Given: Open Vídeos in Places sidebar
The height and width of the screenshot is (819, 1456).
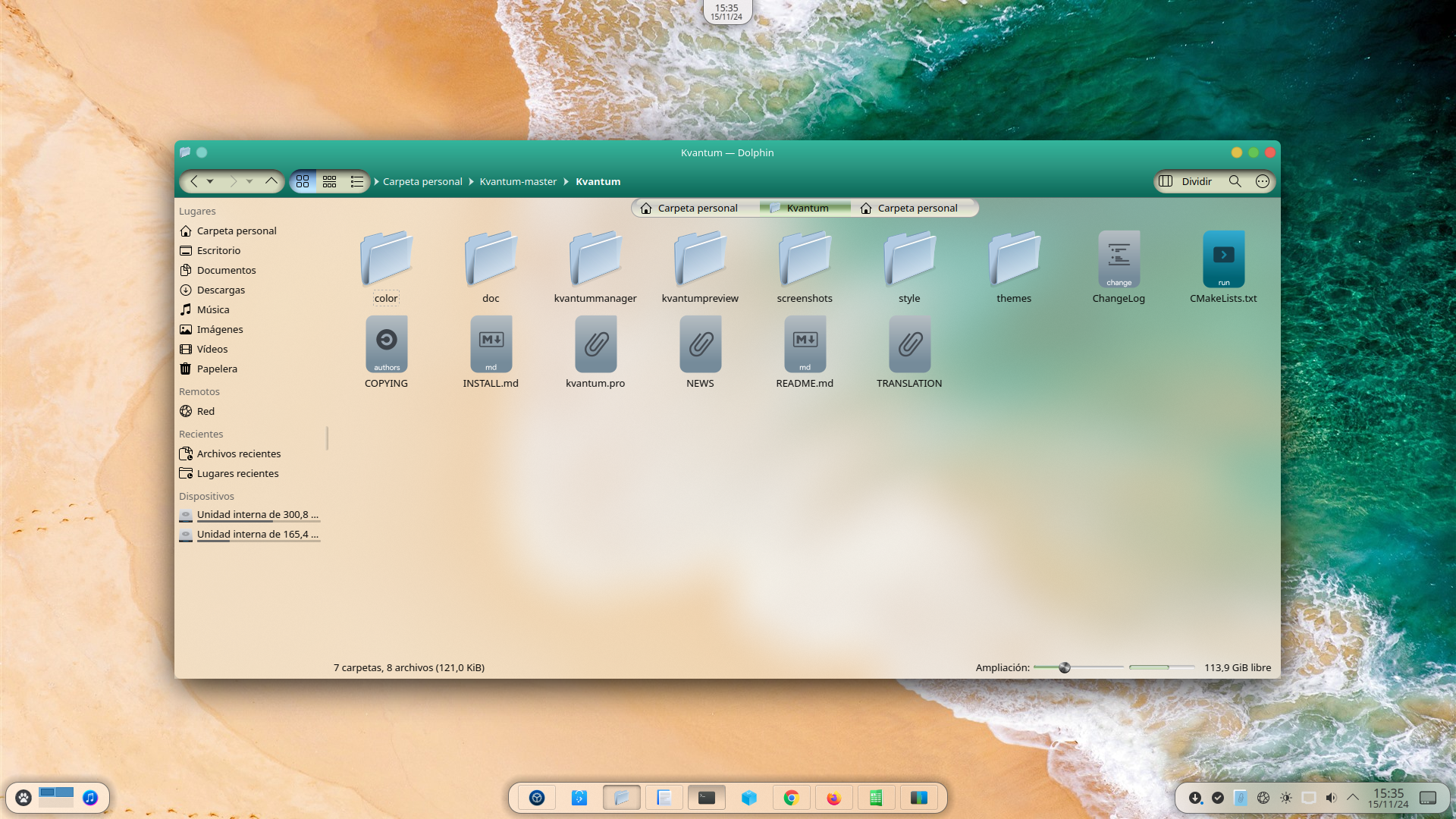Looking at the screenshot, I should pyautogui.click(x=250, y=349).
